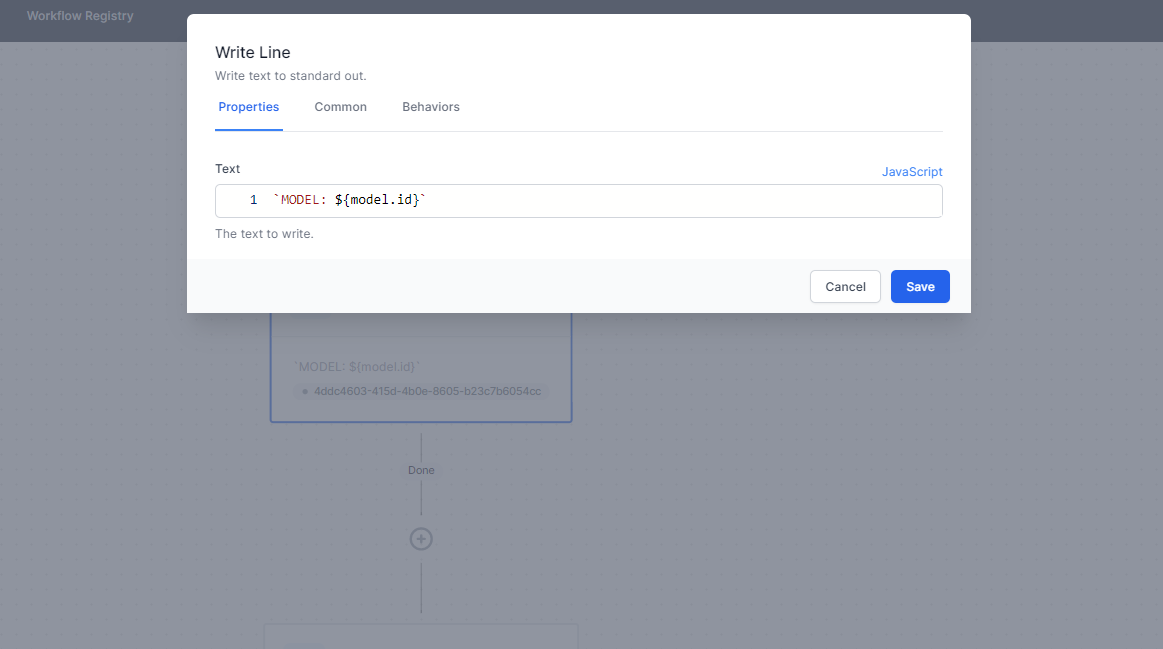Click the plus icon to add activity
Screen dimensions: 1163x649
click(421, 539)
